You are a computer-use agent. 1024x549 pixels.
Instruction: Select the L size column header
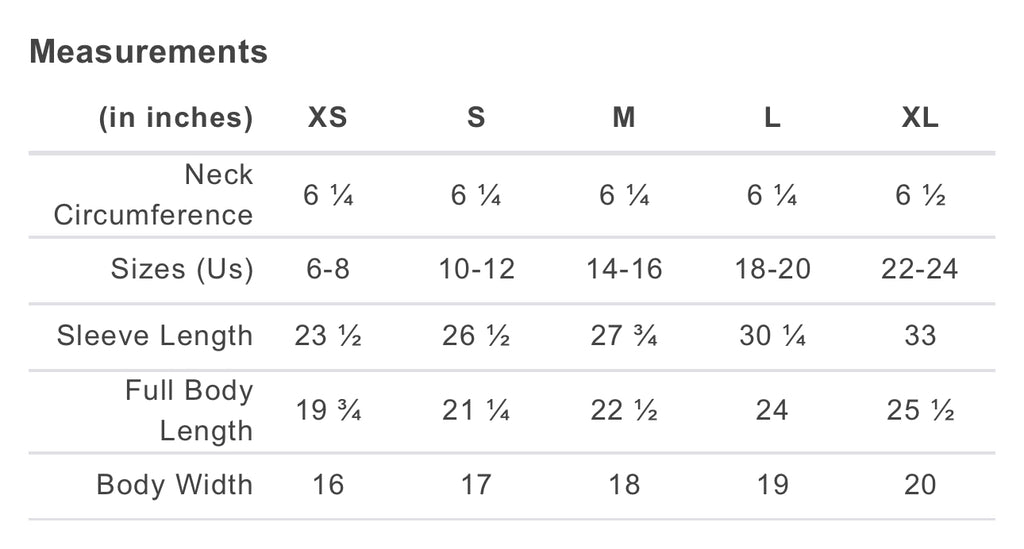(x=772, y=118)
